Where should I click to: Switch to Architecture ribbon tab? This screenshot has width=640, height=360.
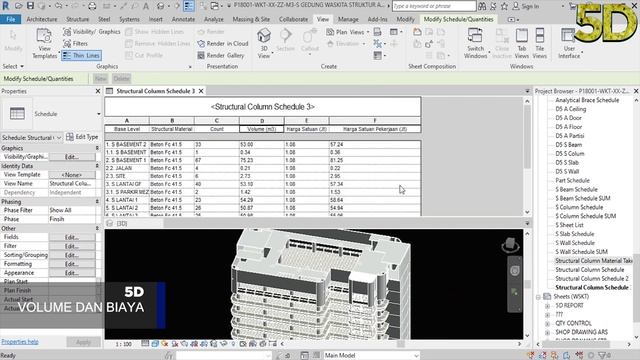point(42,19)
